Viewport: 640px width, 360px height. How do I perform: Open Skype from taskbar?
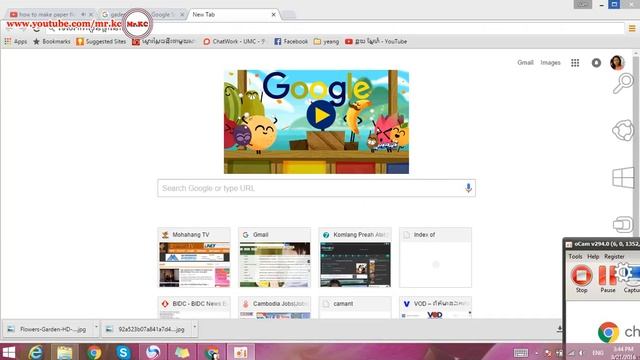click(123, 352)
